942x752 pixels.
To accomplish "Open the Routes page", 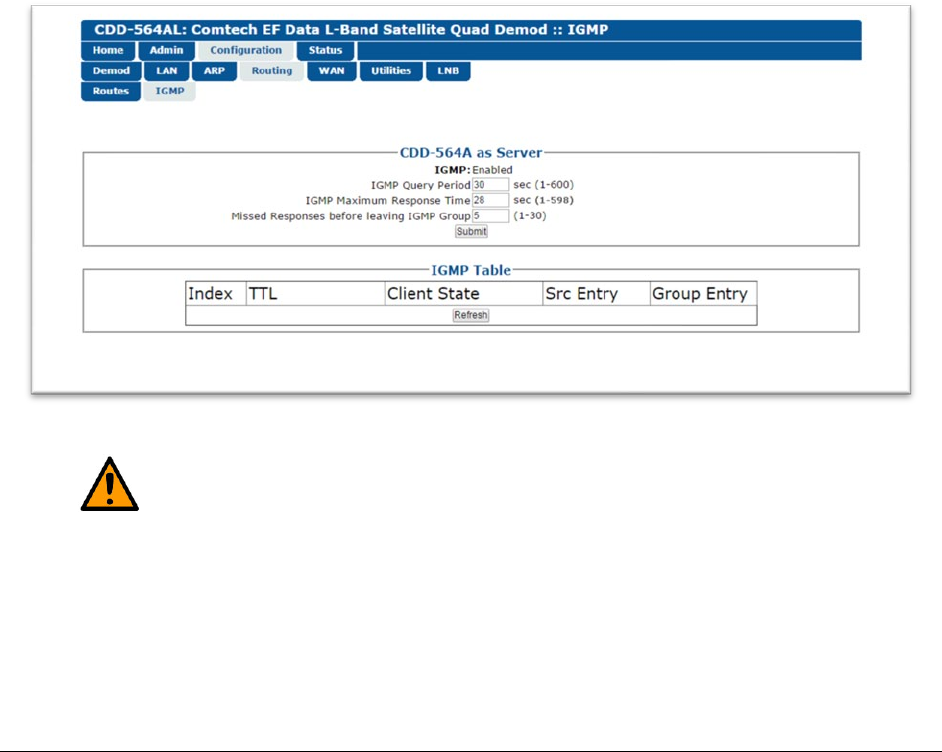I will [111, 91].
